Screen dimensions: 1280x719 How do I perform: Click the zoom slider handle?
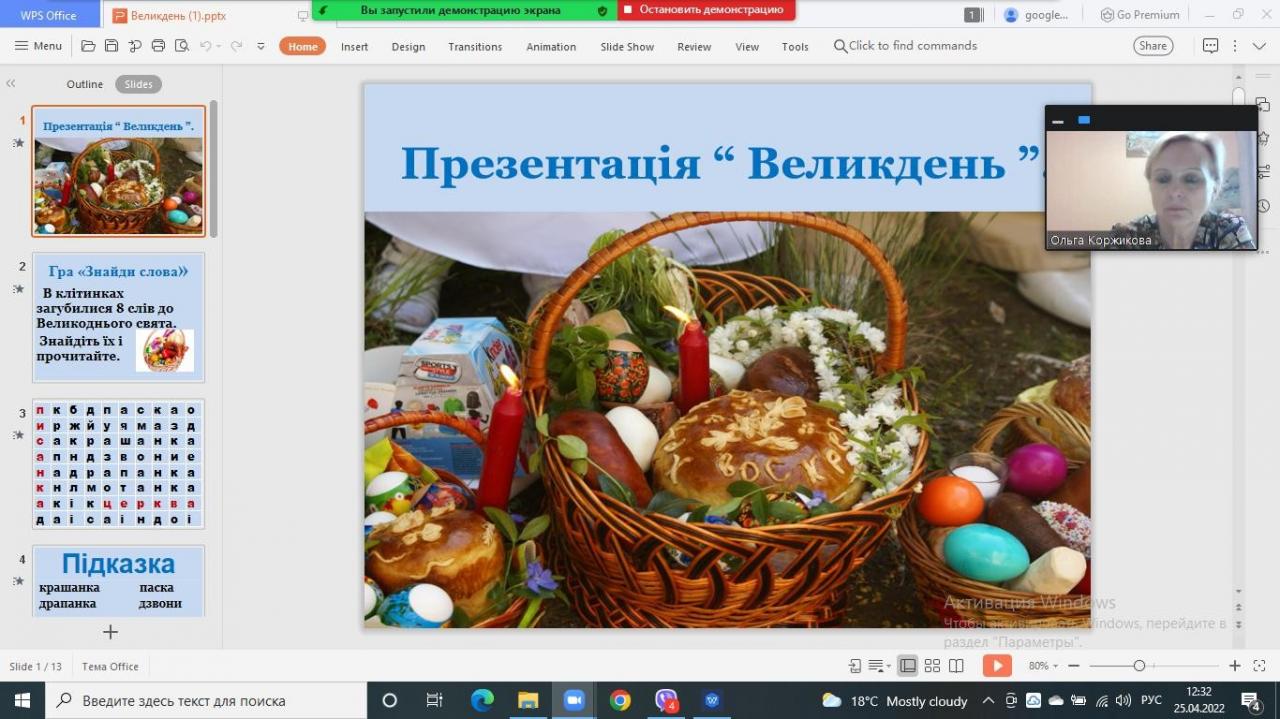[1139, 666]
